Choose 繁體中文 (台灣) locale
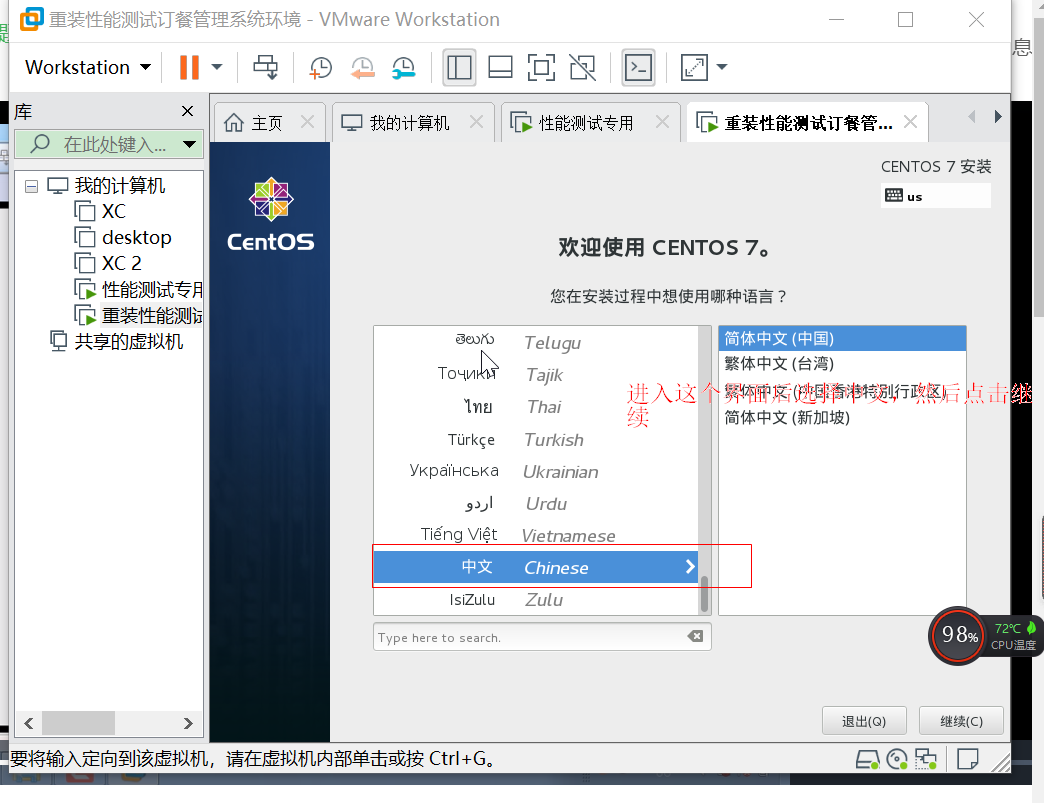Screen dimensions: 1044x803 (x=842, y=364)
